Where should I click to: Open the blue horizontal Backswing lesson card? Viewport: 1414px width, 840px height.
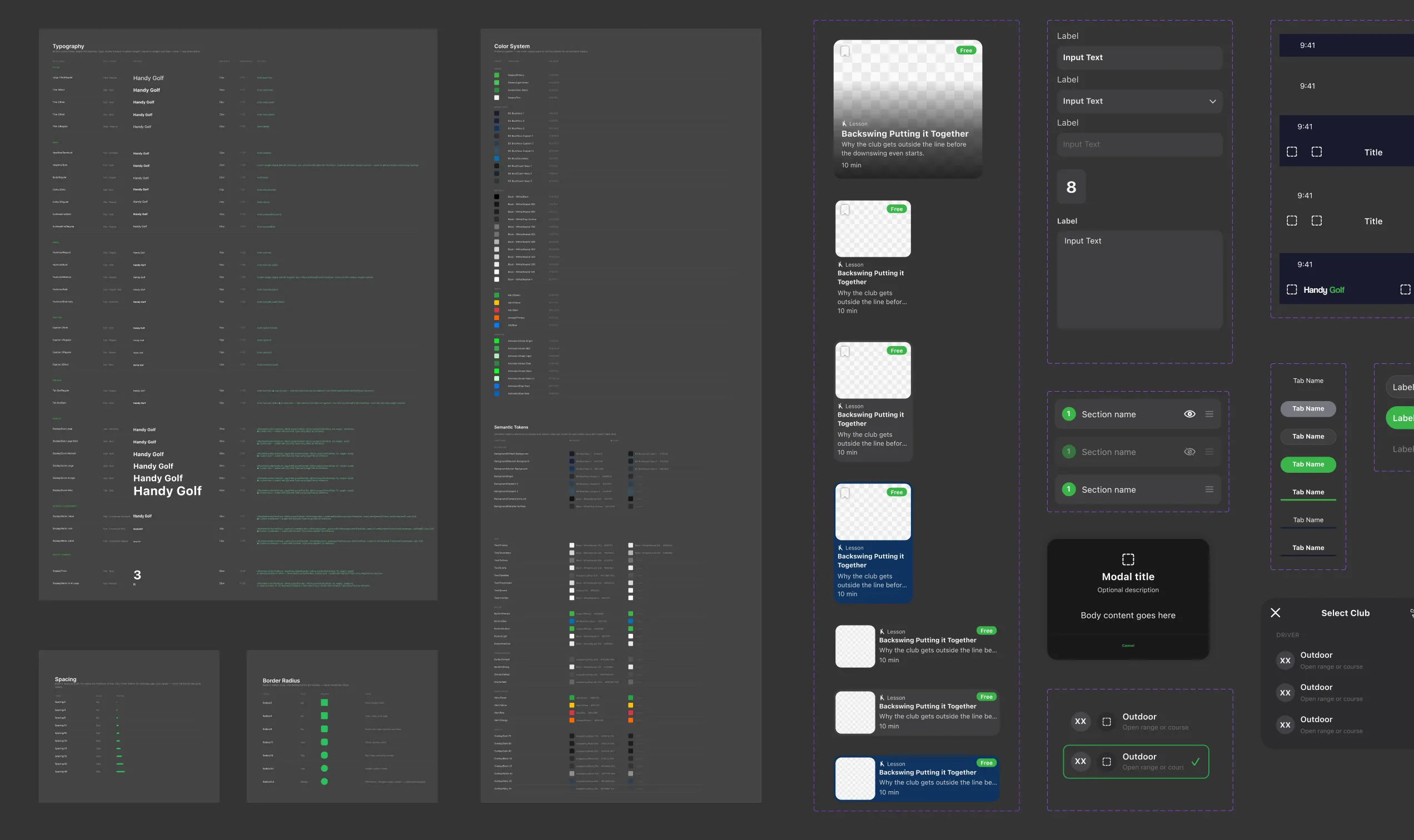[917, 778]
